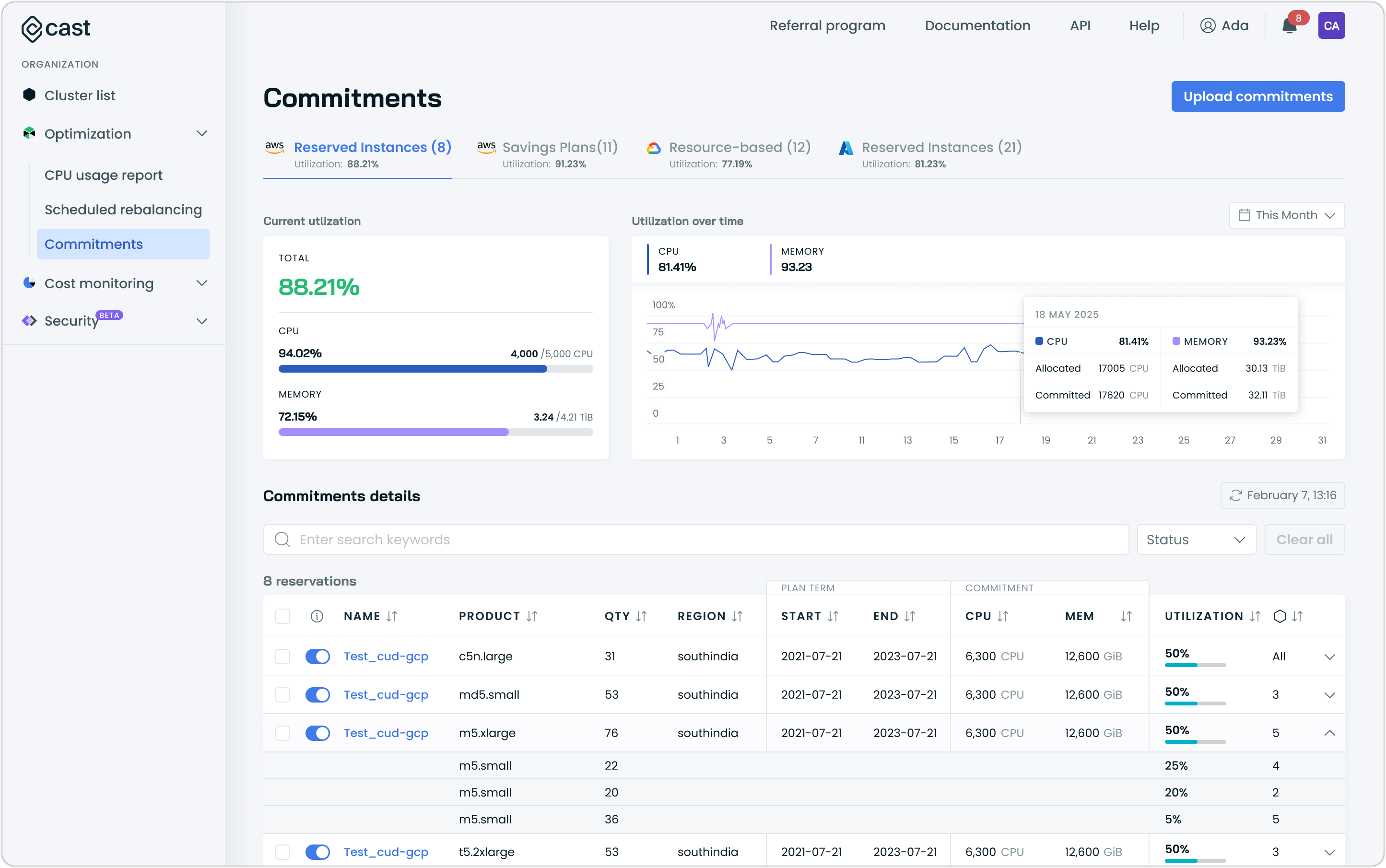
Task: Select all rows with header checkbox
Action: click(282, 616)
